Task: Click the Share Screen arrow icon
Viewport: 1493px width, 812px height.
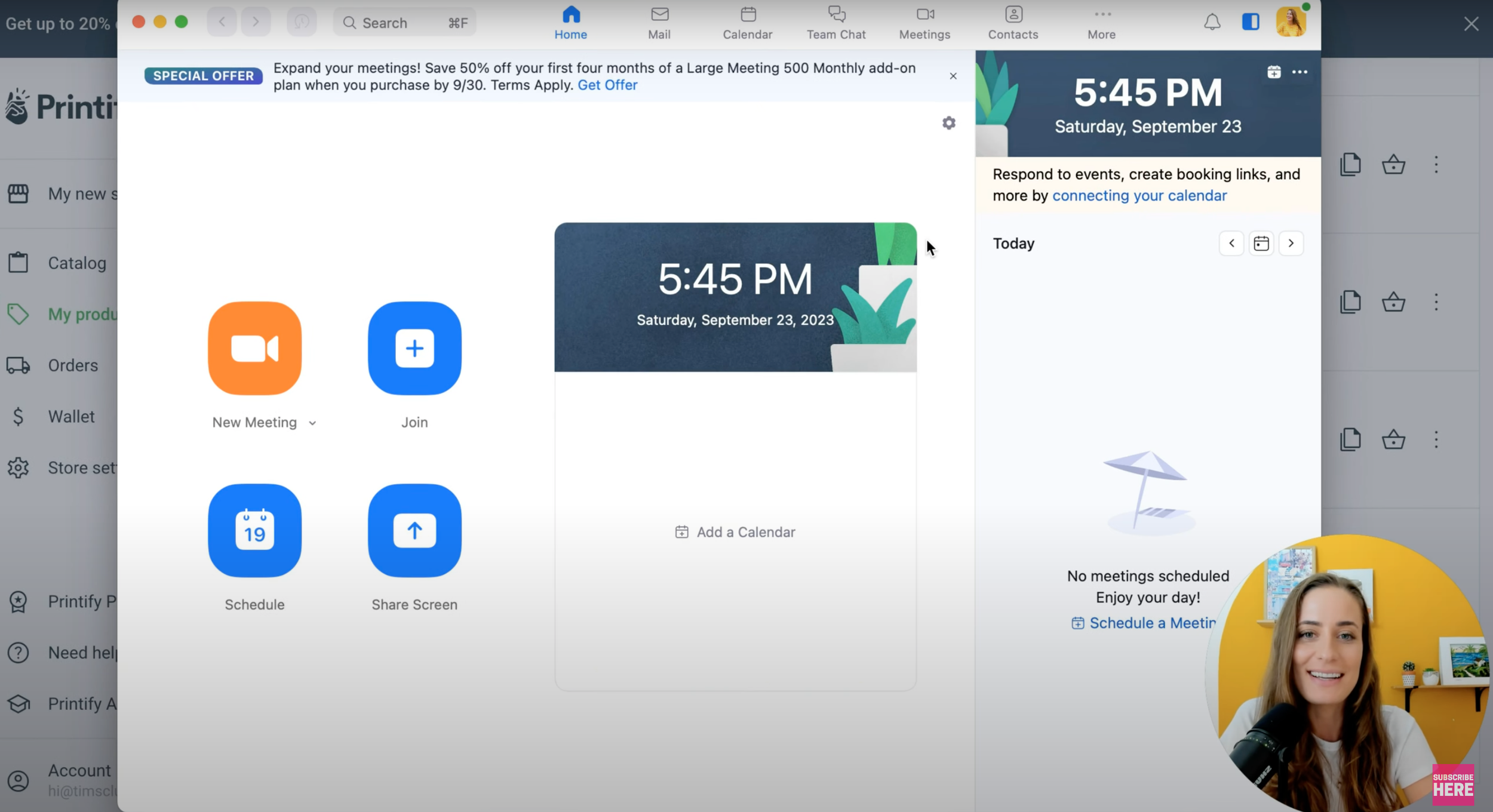Action: 414,530
